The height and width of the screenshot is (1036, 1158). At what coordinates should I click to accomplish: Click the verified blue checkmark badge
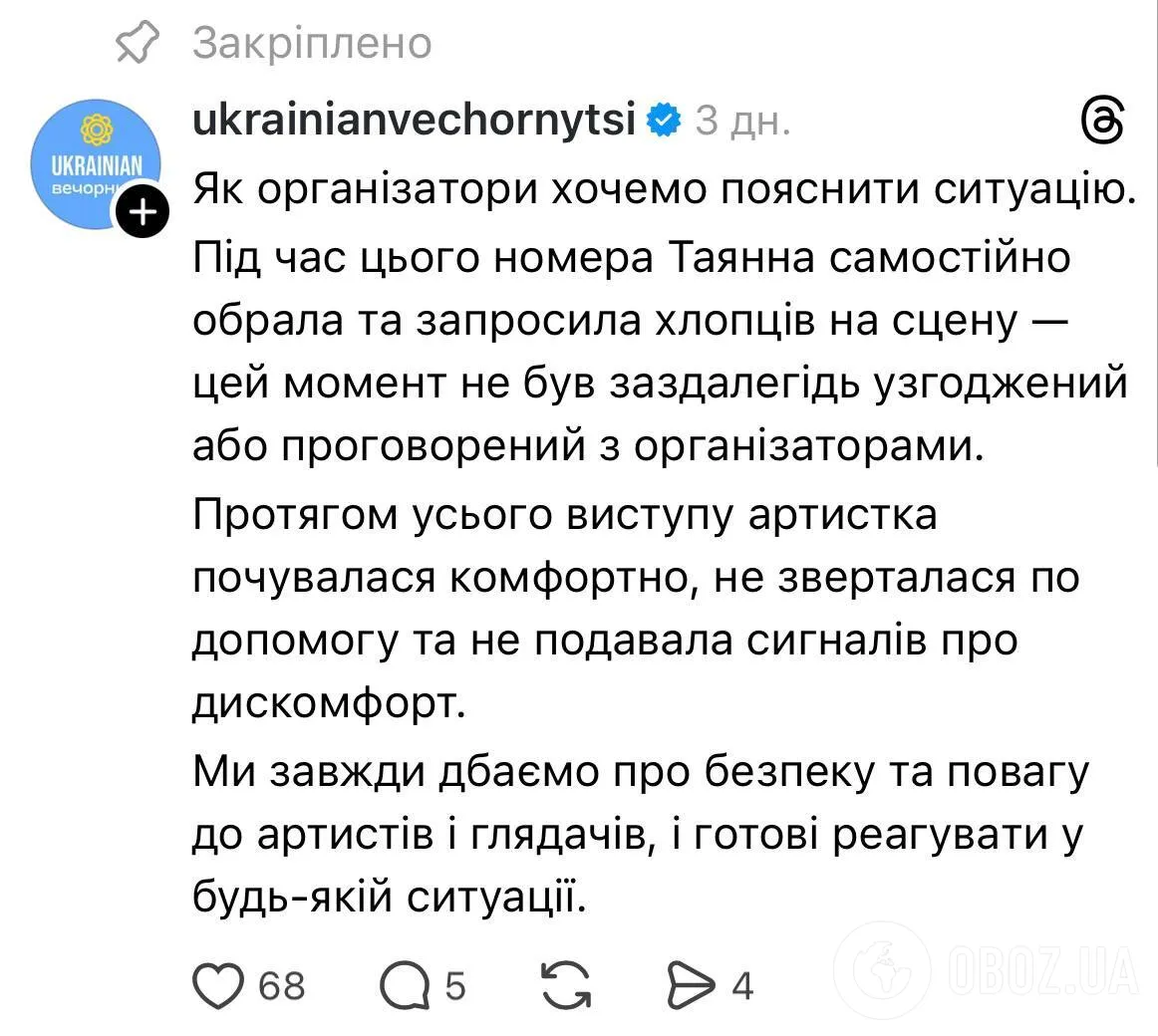(664, 121)
